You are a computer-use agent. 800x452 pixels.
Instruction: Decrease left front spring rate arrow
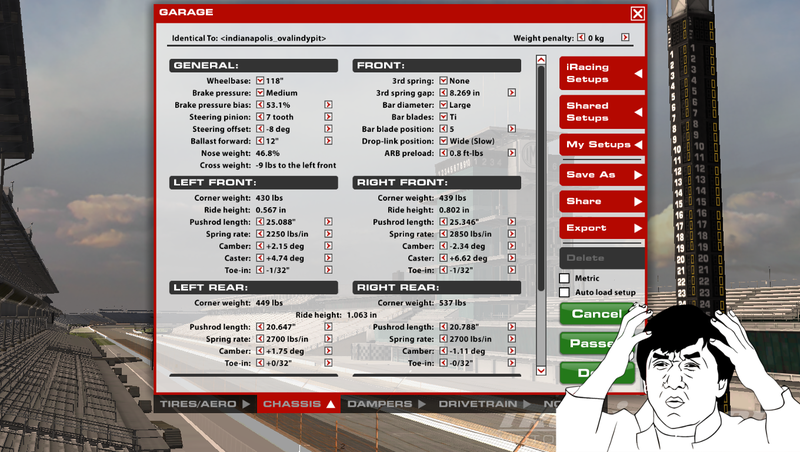pyautogui.click(x=260, y=234)
